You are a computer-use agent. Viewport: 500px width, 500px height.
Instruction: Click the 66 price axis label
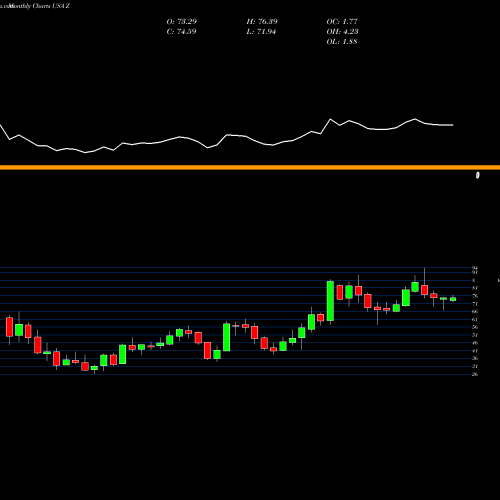(x=475, y=312)
